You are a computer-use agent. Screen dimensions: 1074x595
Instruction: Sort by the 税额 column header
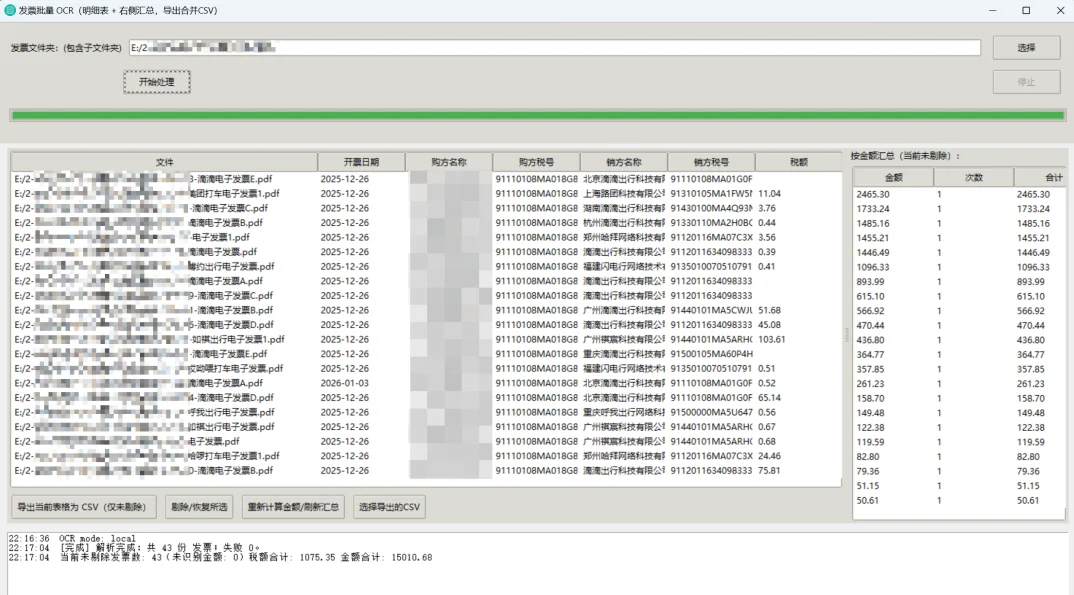(799, 162)
